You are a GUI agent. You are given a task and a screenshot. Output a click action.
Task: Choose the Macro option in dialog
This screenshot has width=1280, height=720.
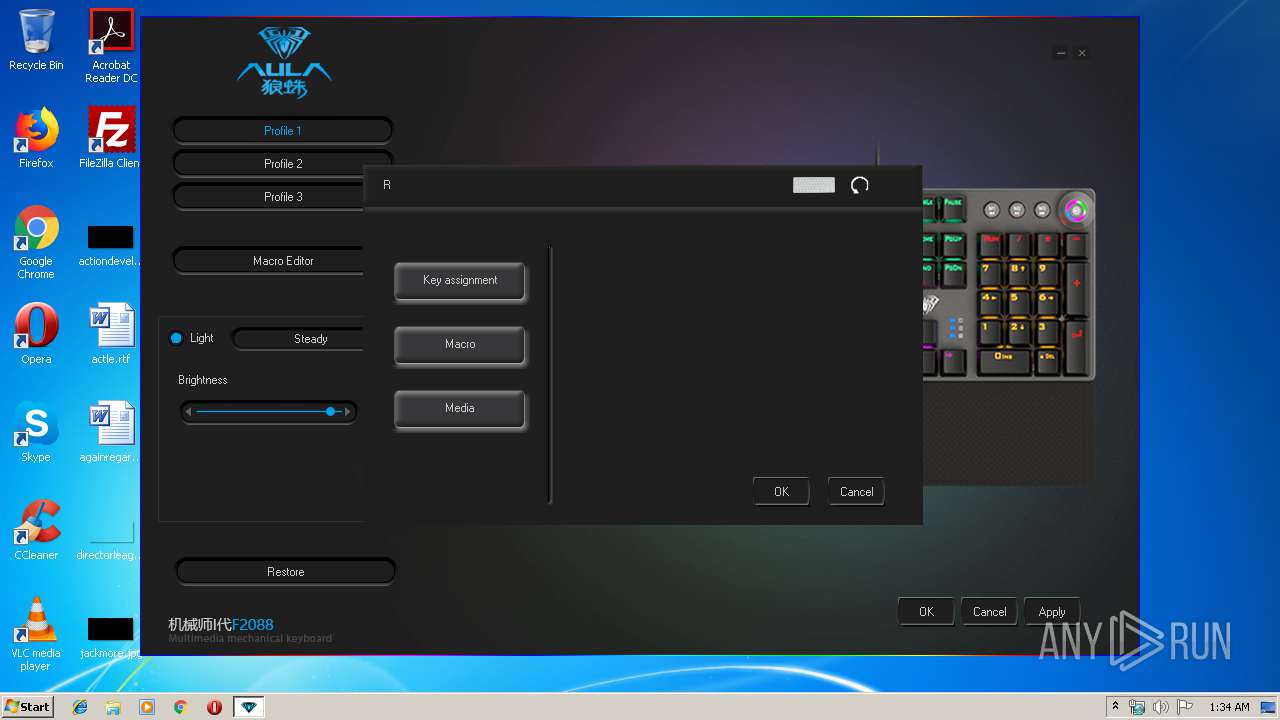[460, 345]
